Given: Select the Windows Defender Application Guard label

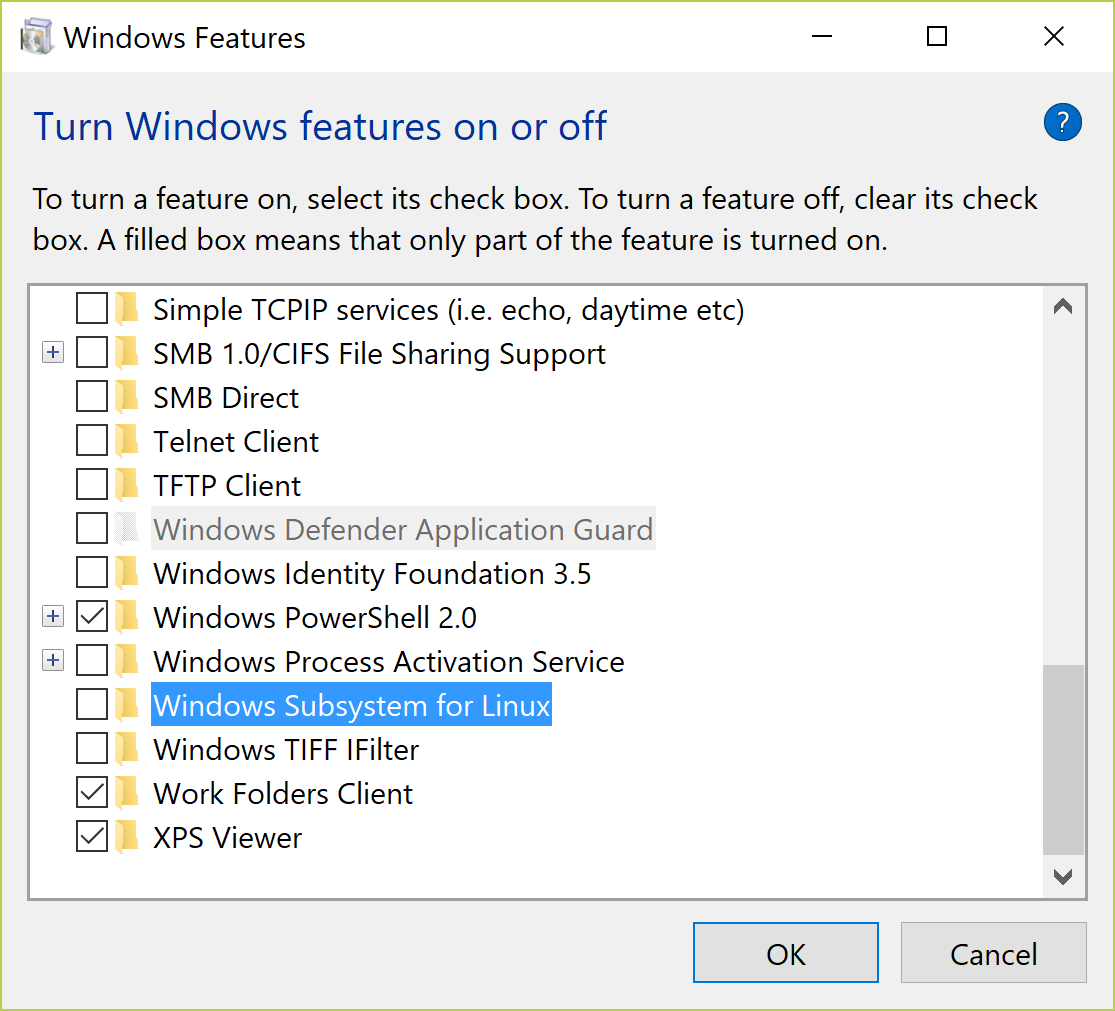Looking at the screenshot, I should pos(403,529).
